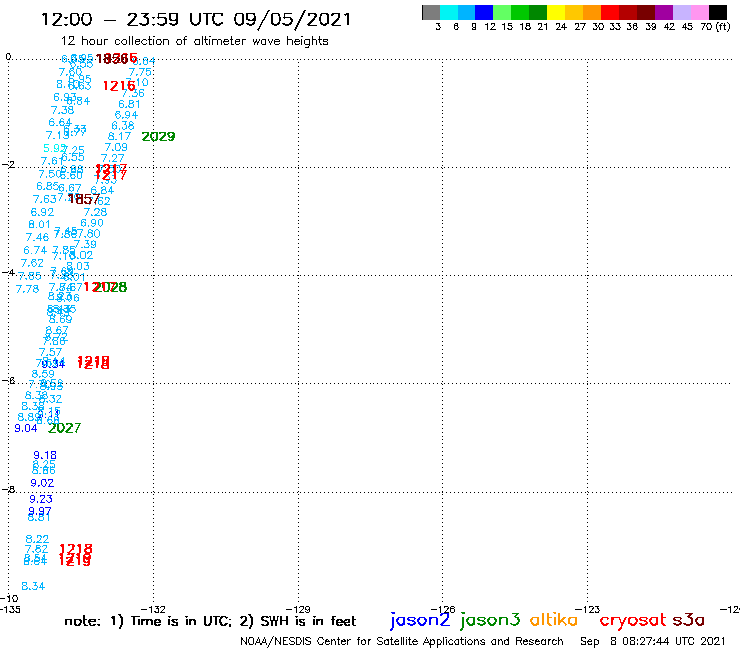
Task: Click the red time label '1216'
Action: pyautogui.click(x=119, y=86)
